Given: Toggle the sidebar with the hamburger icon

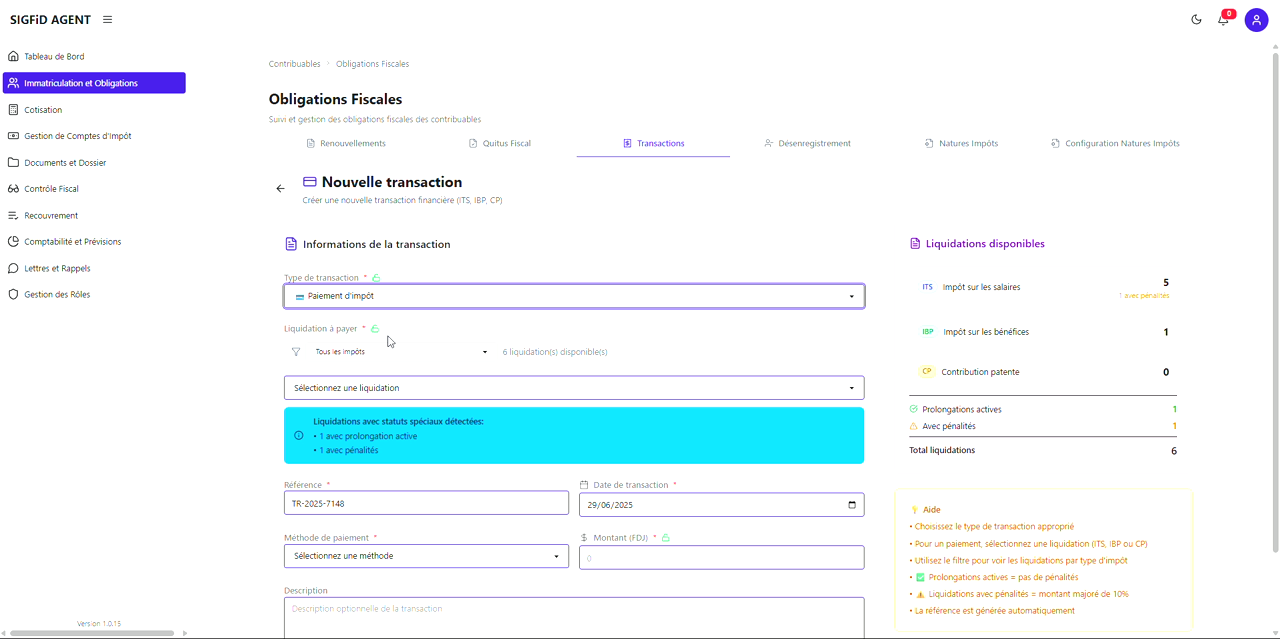Looking at the screenshot, I should point(106,19).
